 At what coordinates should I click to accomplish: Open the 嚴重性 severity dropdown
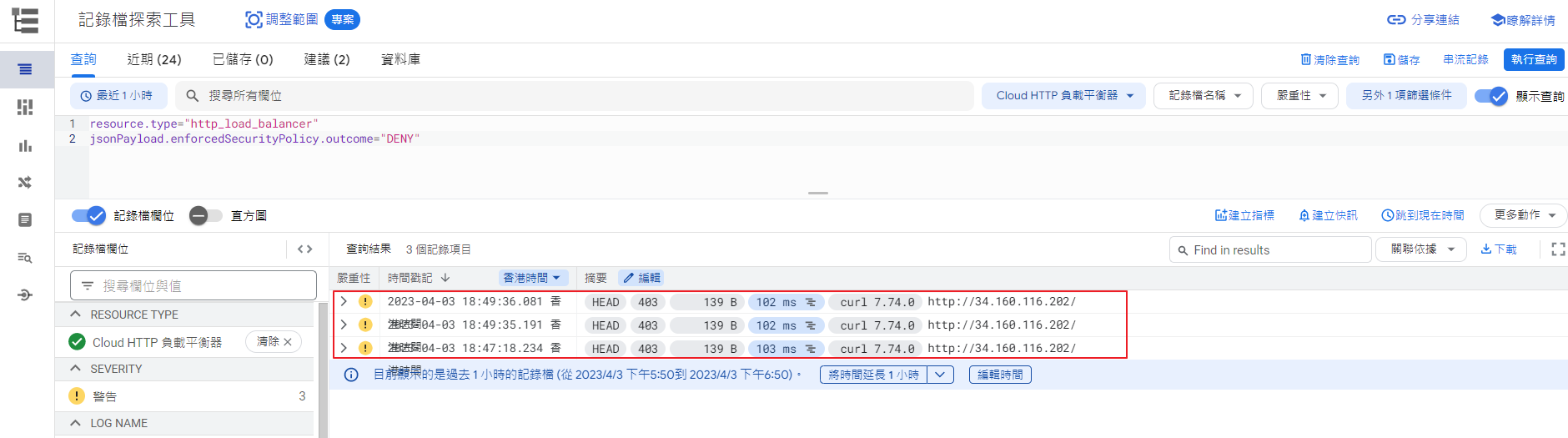tap(1299, 96)
